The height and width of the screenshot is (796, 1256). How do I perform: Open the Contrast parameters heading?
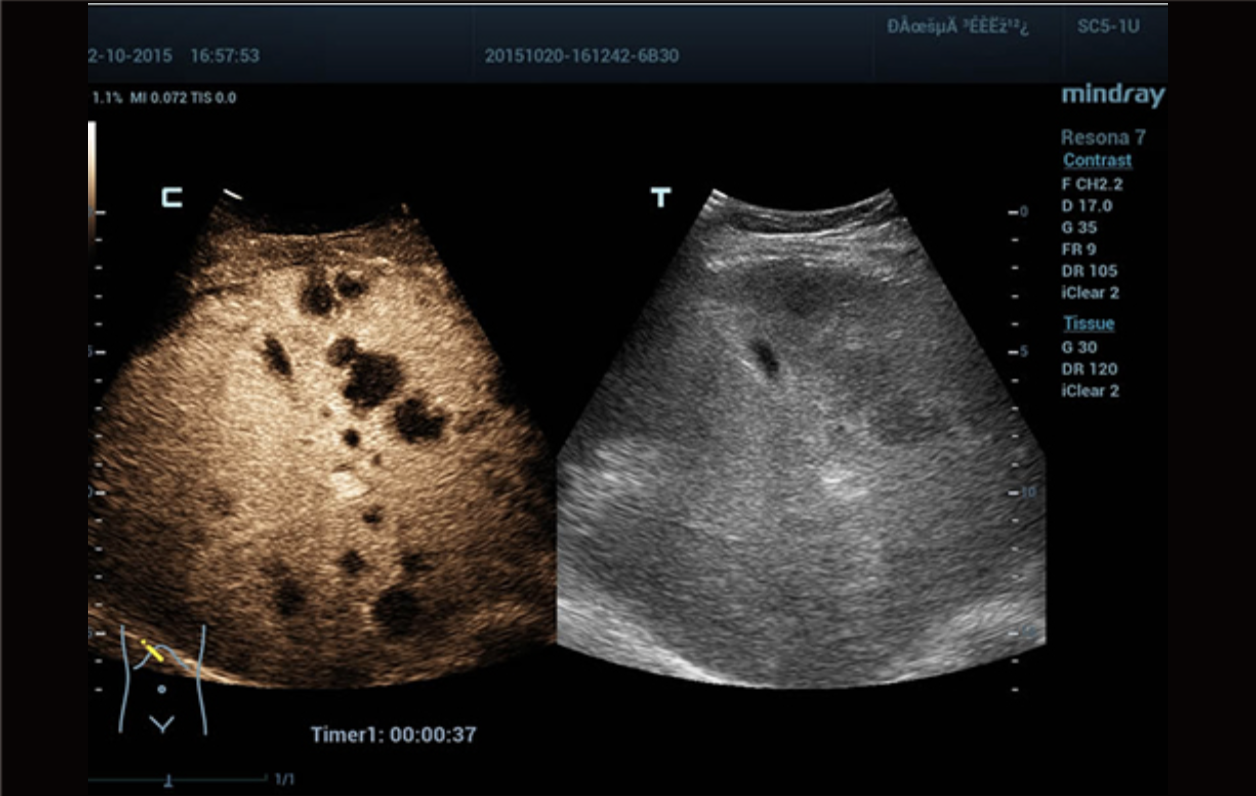click(x=1097, y=160)
